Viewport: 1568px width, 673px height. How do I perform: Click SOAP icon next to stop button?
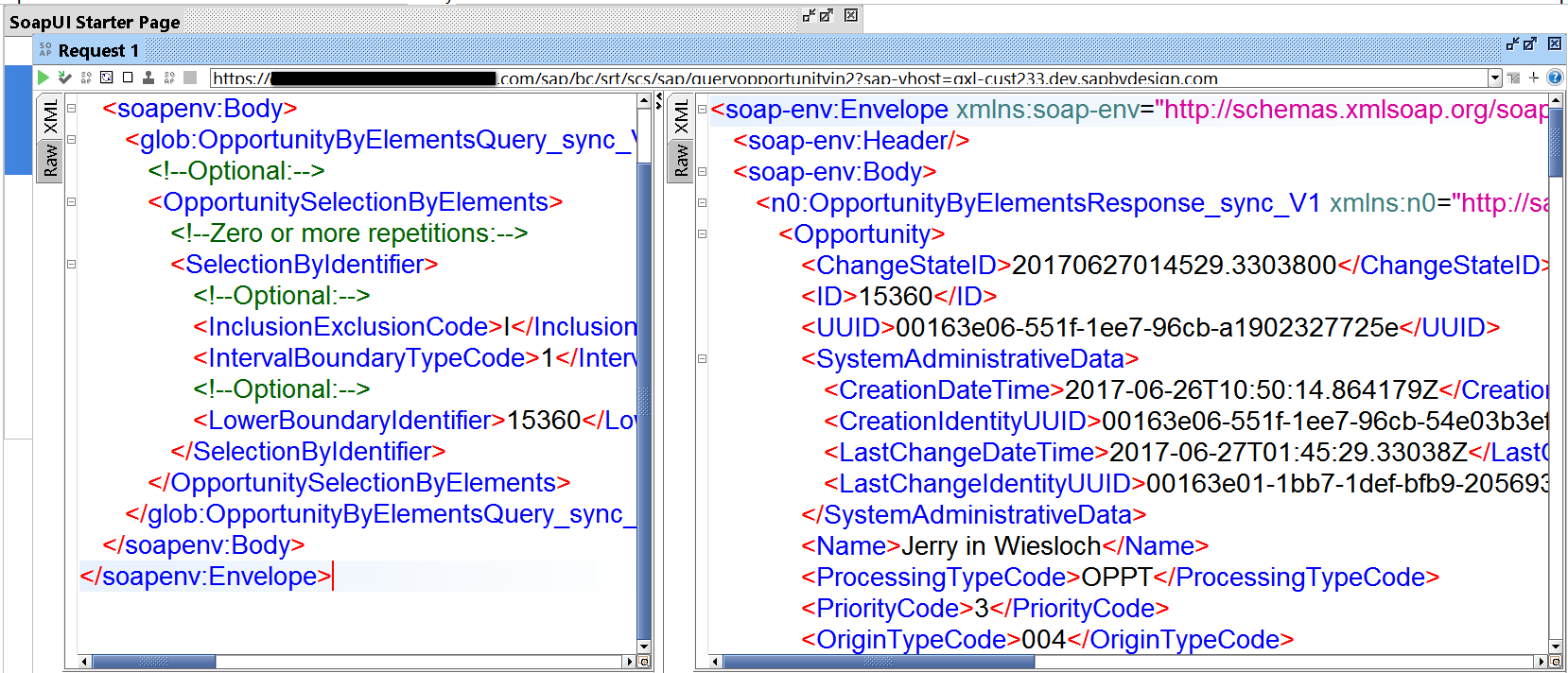[169, 78]
